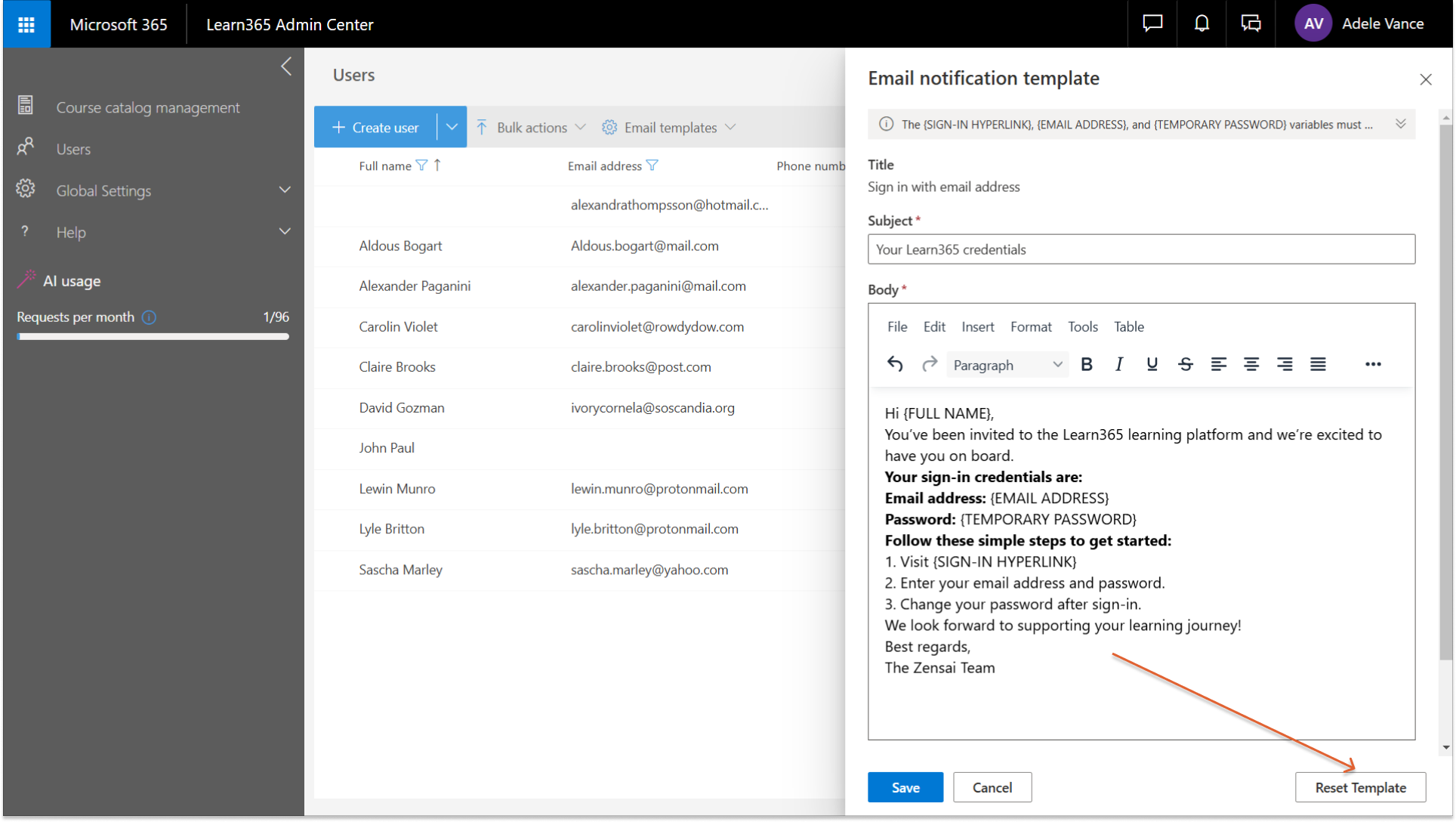Open the Insert menu in editor

point(978,326)
